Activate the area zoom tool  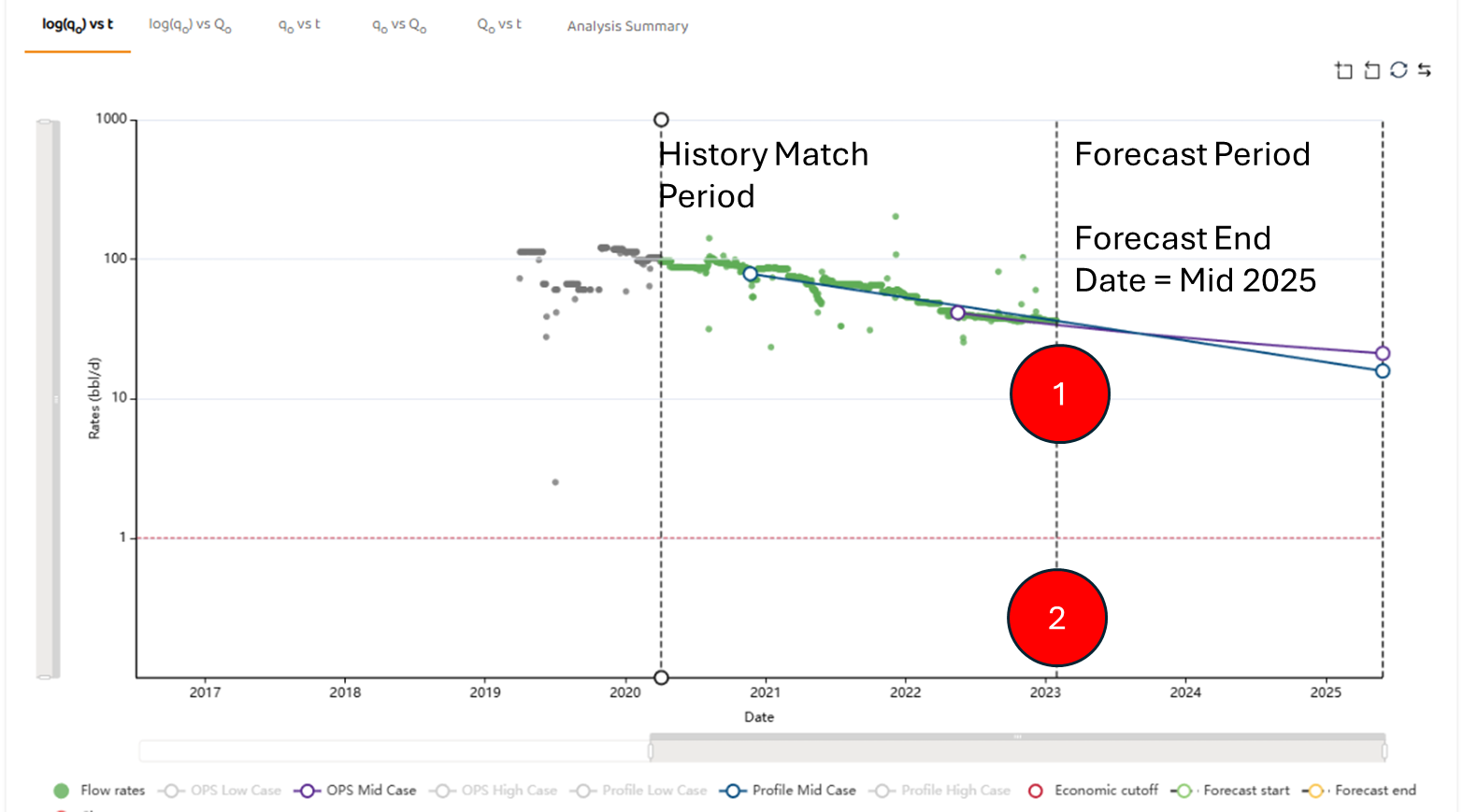pos(1343,70)
